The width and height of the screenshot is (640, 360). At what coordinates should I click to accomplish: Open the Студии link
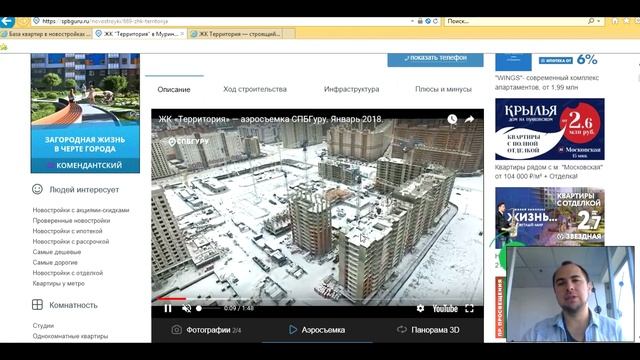click(x=43, y=326)
